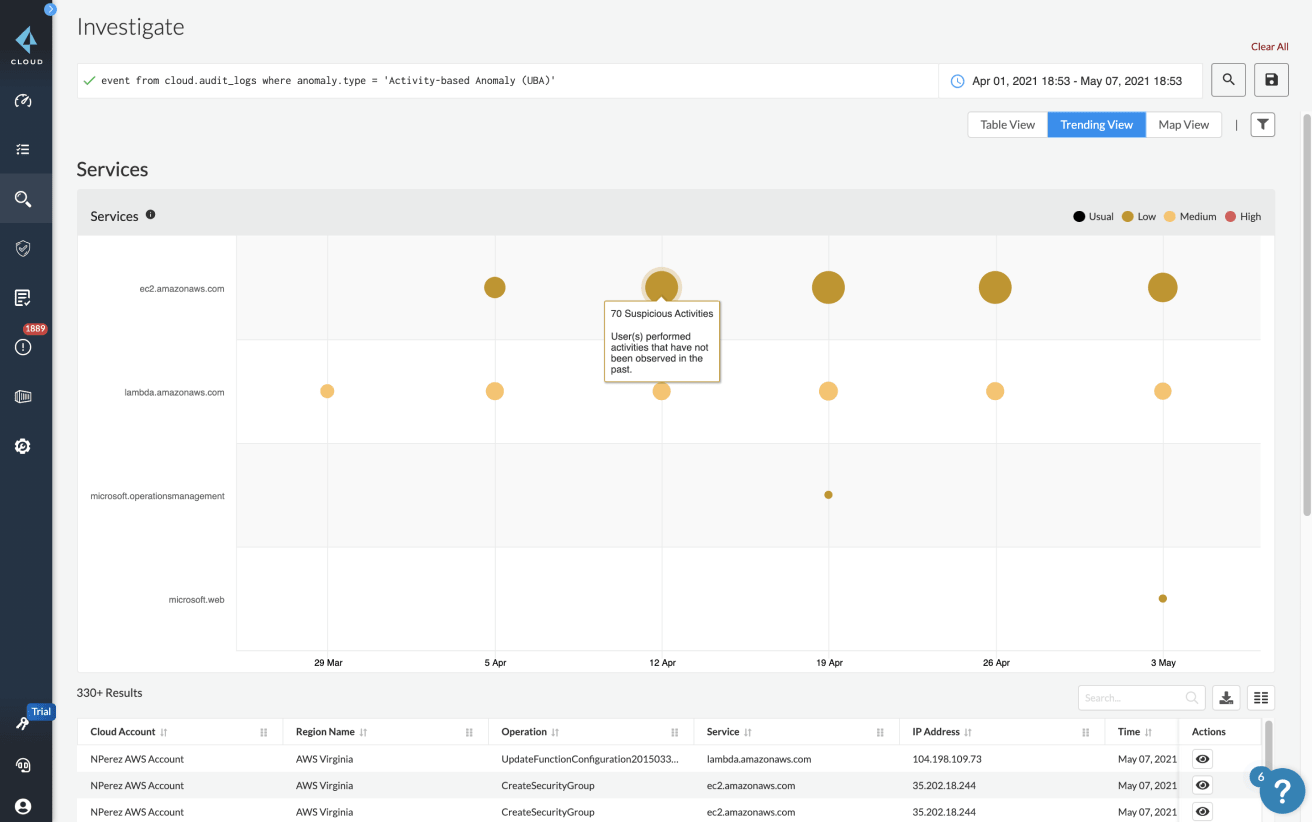
Task: Toggle the High severity legend item
Action: point(1243,216)
